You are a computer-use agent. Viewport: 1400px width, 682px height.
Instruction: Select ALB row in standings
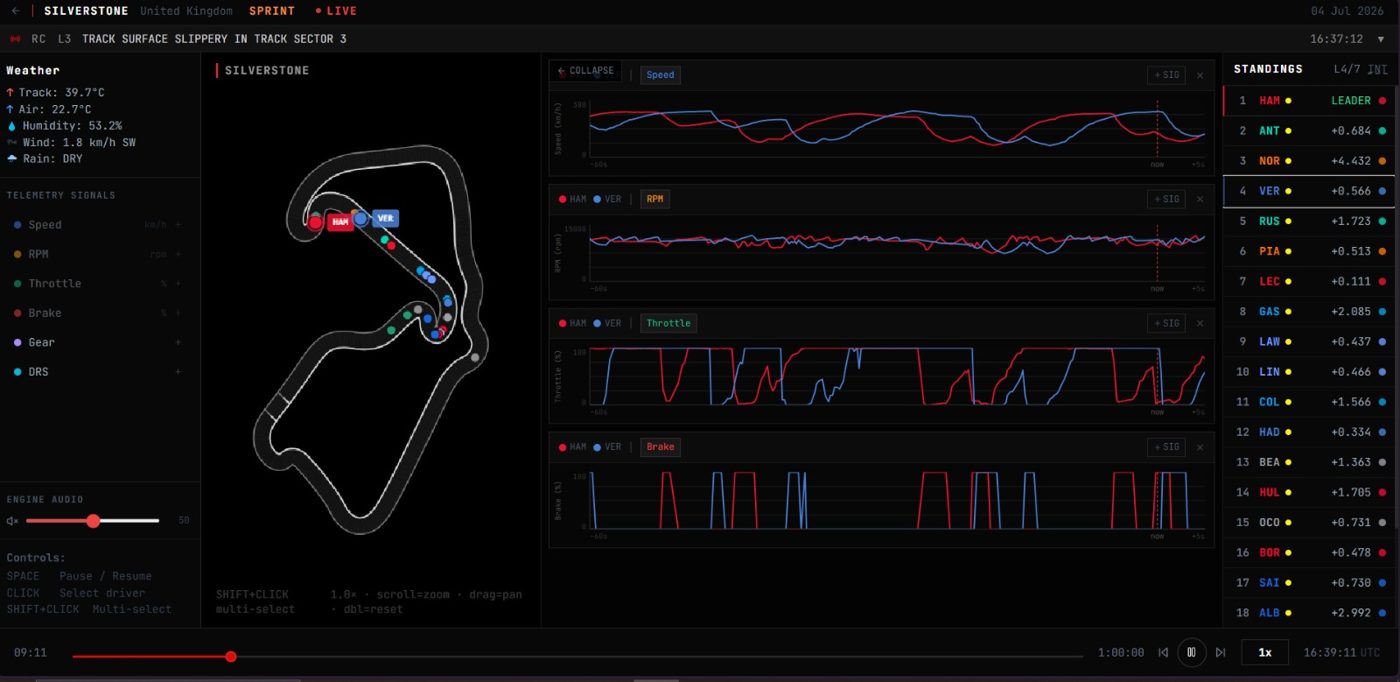(1311, 612)
